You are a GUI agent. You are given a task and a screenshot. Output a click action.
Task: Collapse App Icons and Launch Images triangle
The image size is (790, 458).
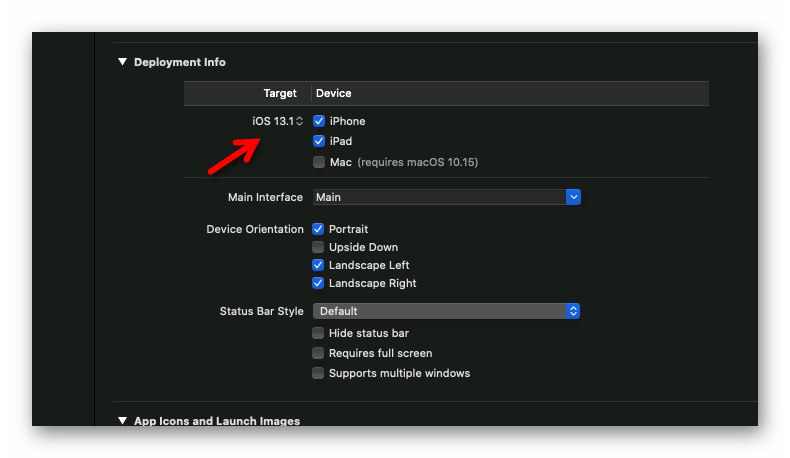pos(123,421)
